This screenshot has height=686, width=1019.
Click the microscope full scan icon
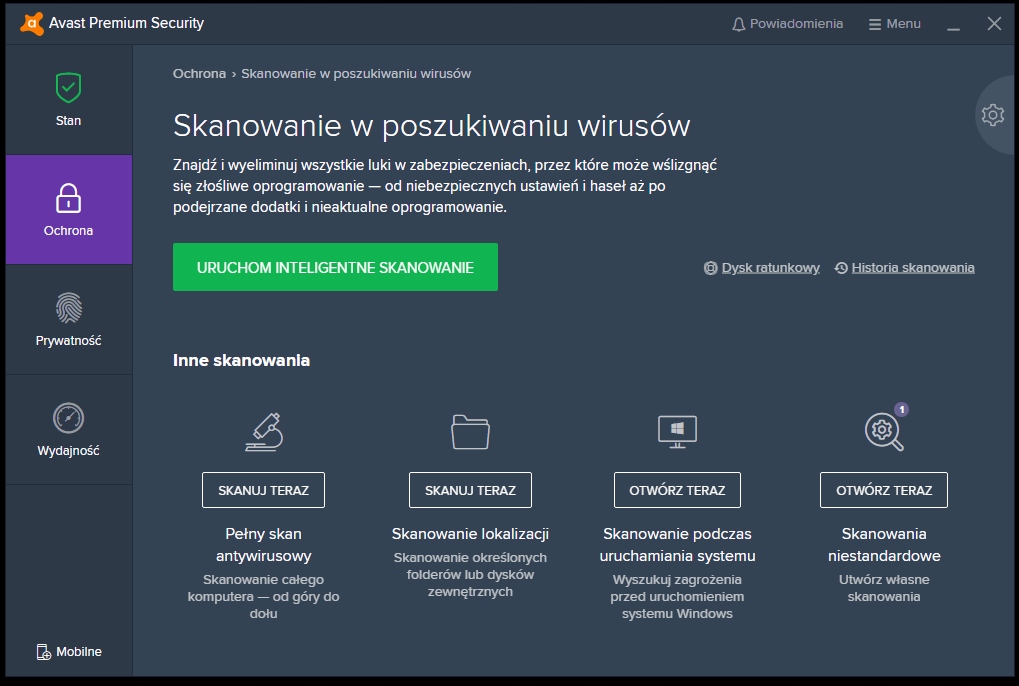click(x=263, y=432)
